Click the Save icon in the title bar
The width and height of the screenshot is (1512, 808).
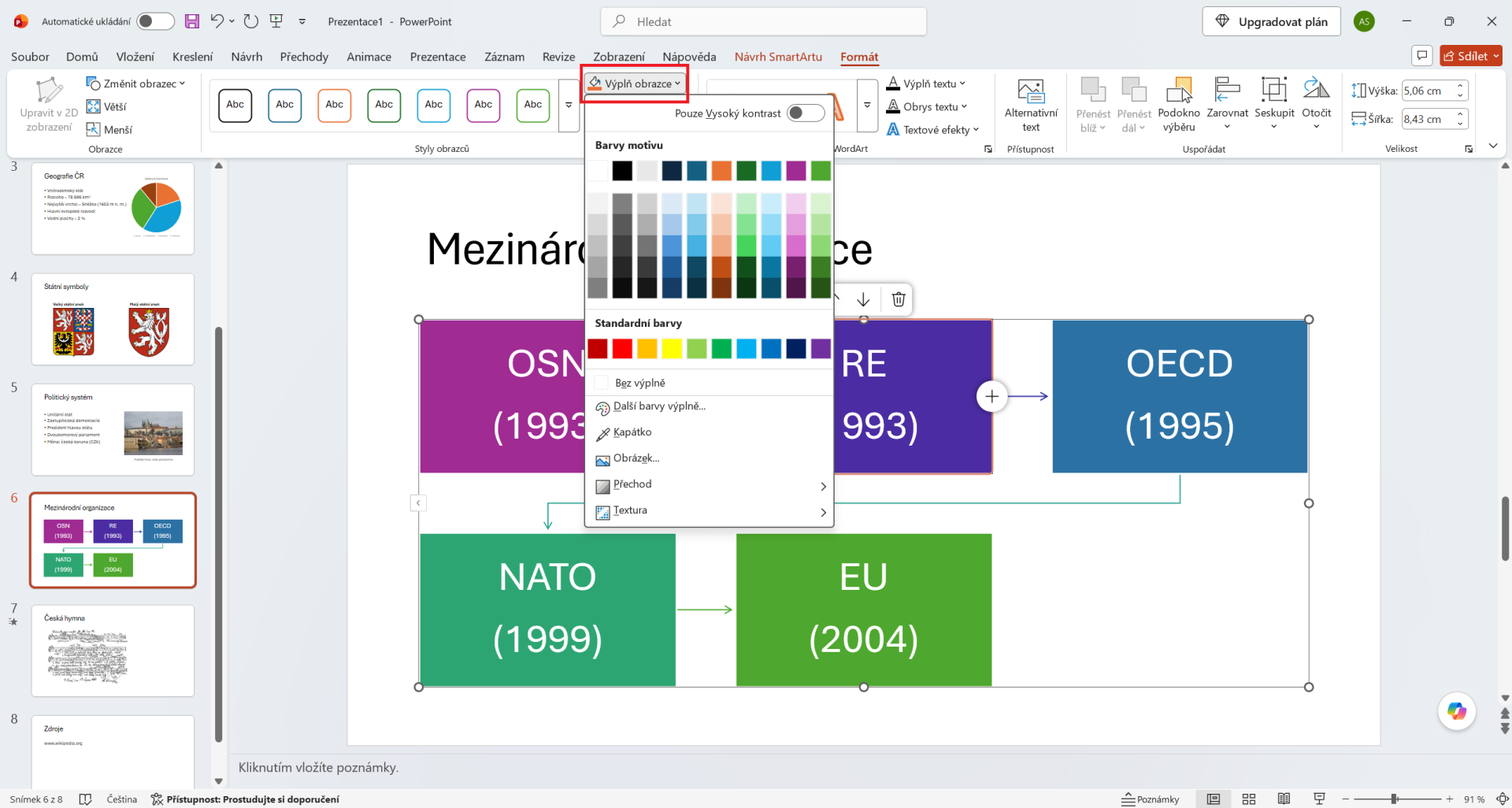coord(192,21)
